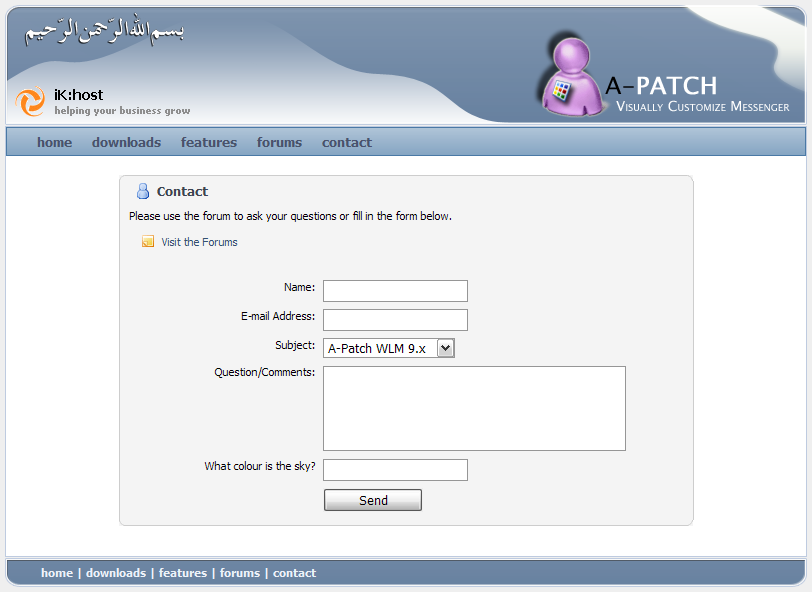Open downloads in the top navigation

coord(126,142)
